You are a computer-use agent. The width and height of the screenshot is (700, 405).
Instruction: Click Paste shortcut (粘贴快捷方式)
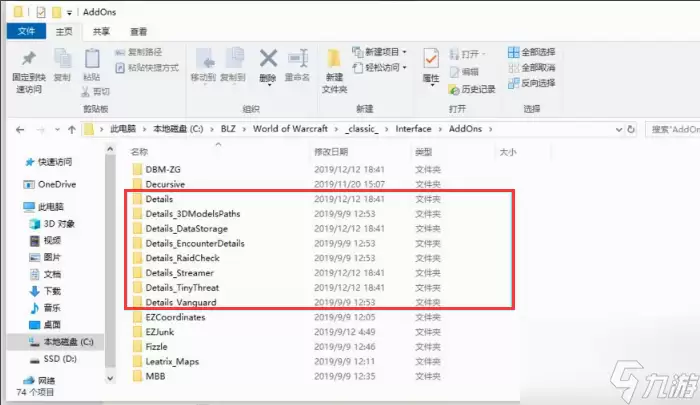[147, 68]
